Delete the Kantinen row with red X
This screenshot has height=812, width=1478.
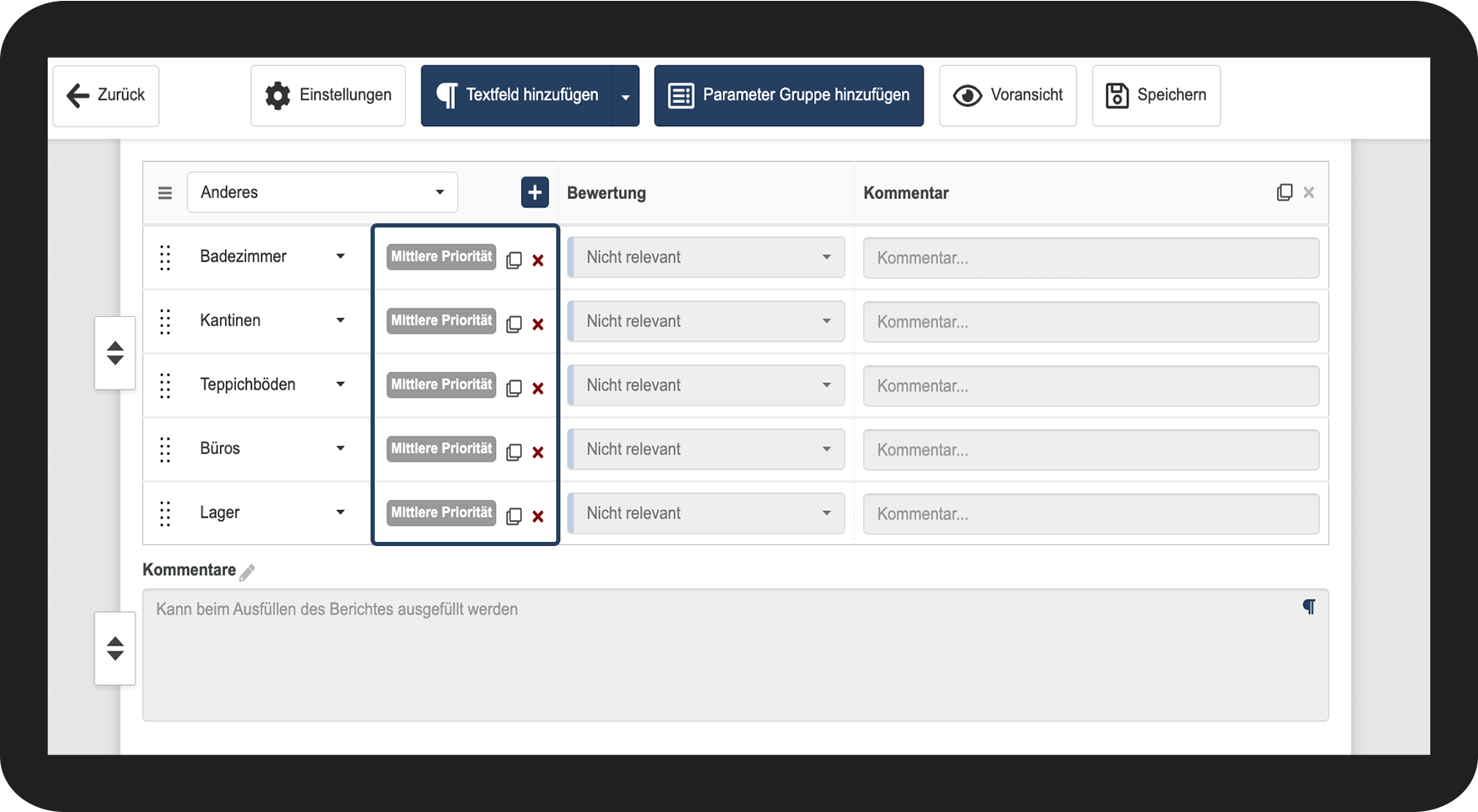(x=538, y=324)
